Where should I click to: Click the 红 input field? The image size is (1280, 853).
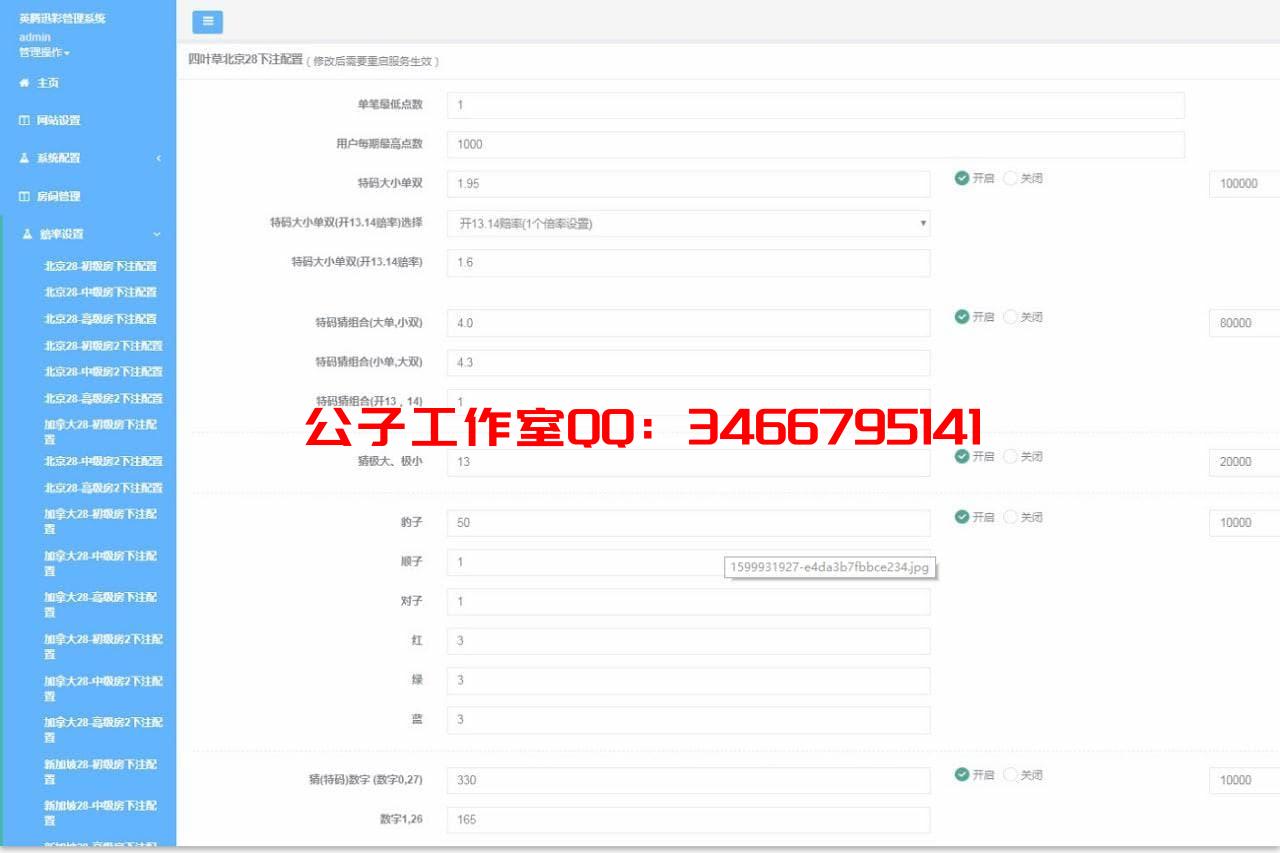click(688, 641)
